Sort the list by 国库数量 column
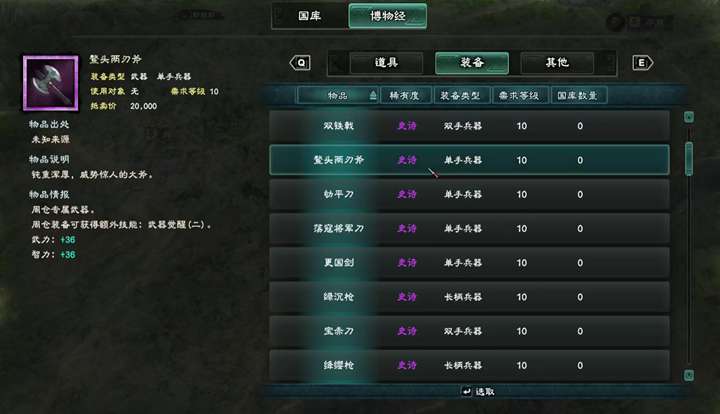This screenshot has width=720, height=414. point(579,95)
